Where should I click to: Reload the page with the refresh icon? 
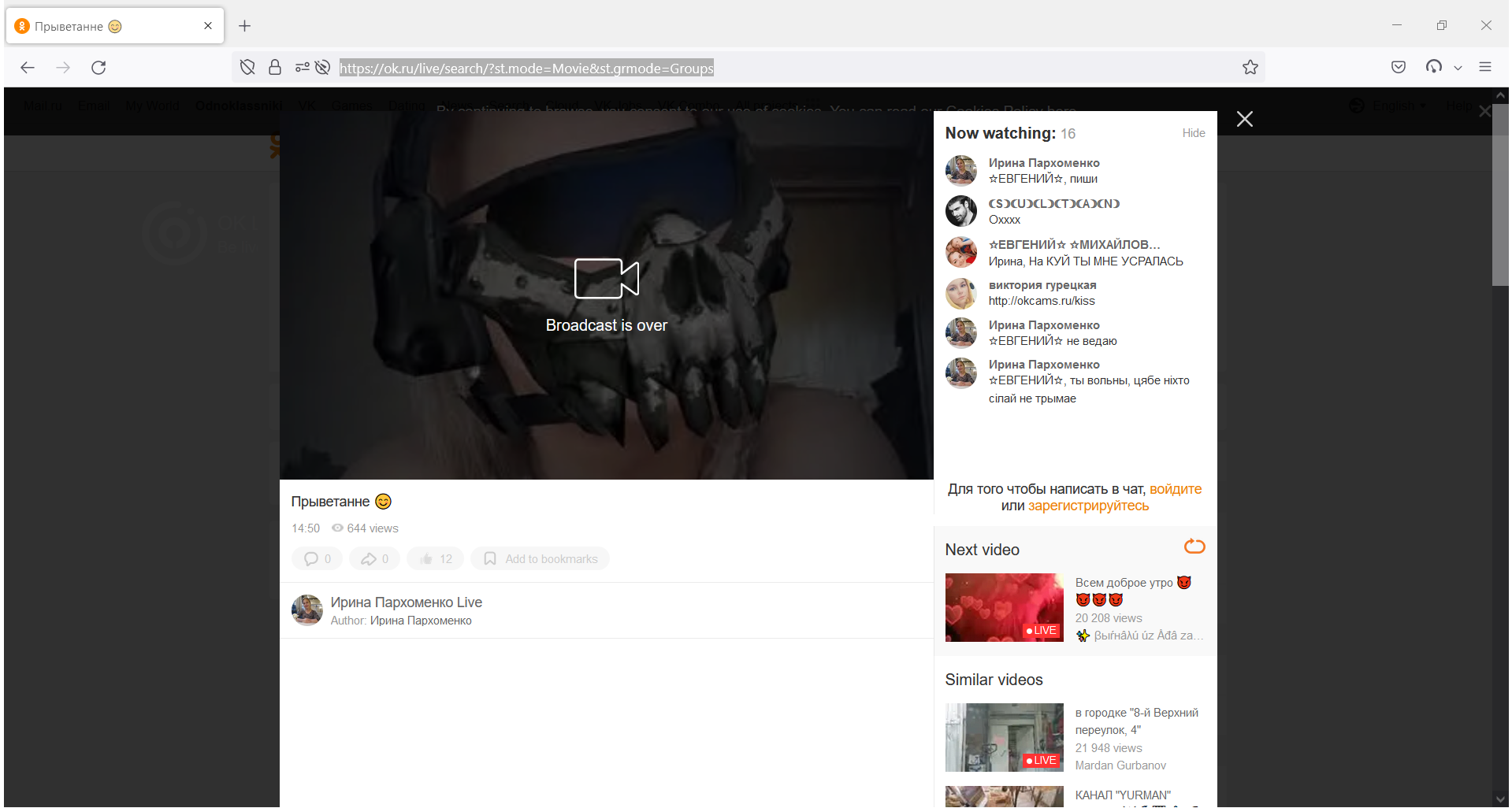point(98,68)
